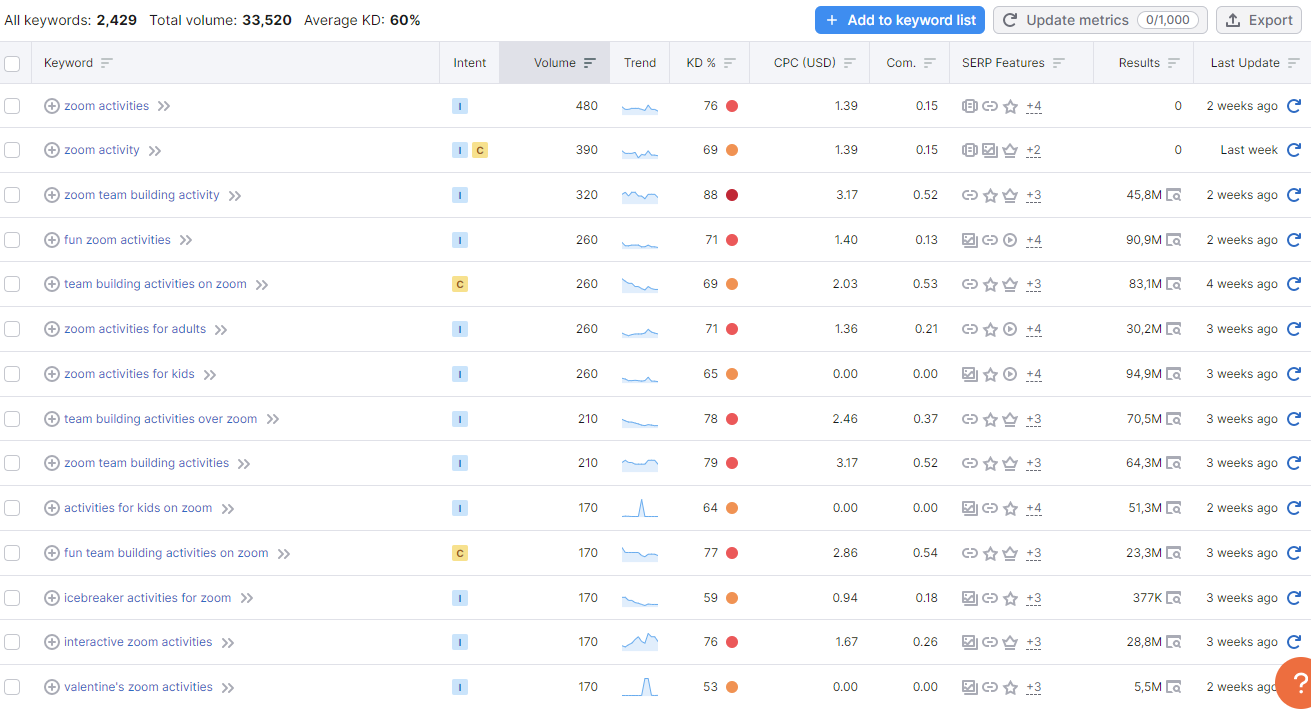Click the Informational intent badge for zoom activities
Screen dimensions: 1311x709
(460, 106)
